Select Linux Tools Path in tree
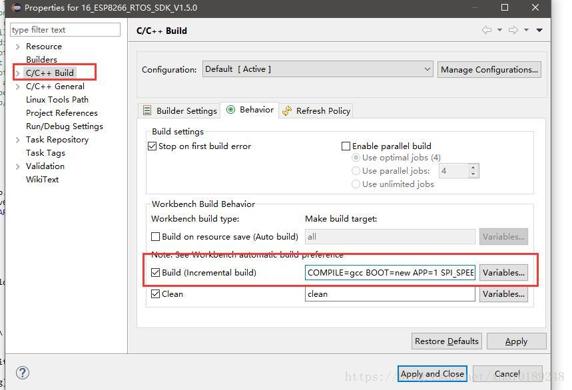The width and height of the screenshot is (572, 390). coord(57,100)
